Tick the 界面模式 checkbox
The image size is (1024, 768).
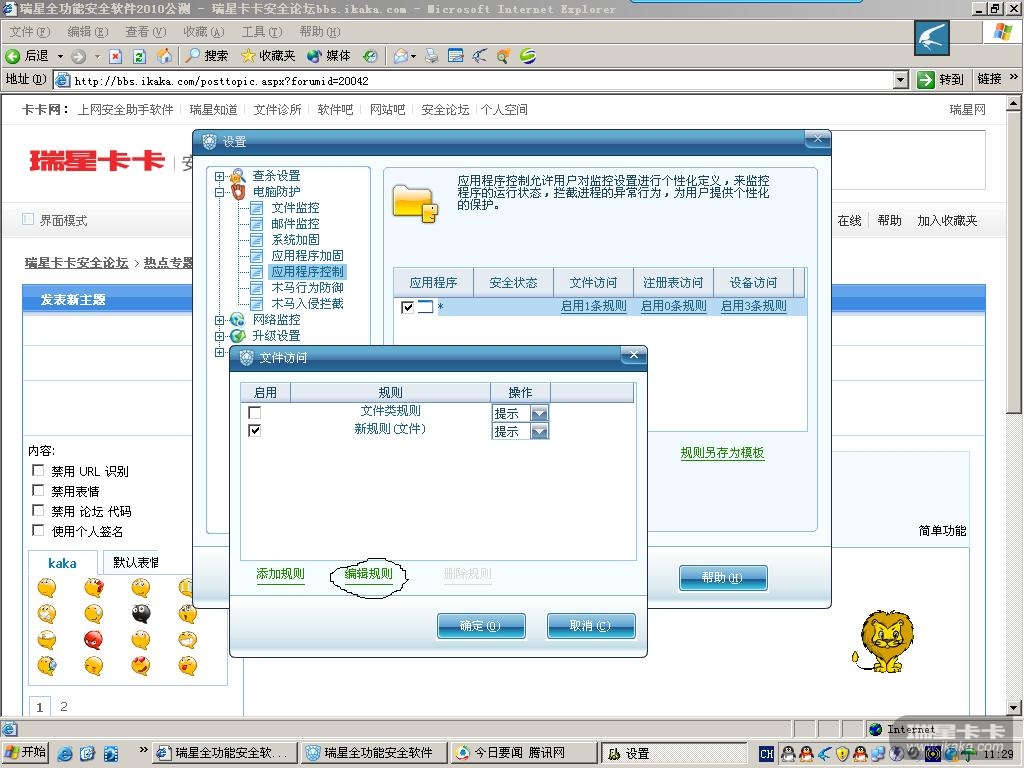click(28, 219)
